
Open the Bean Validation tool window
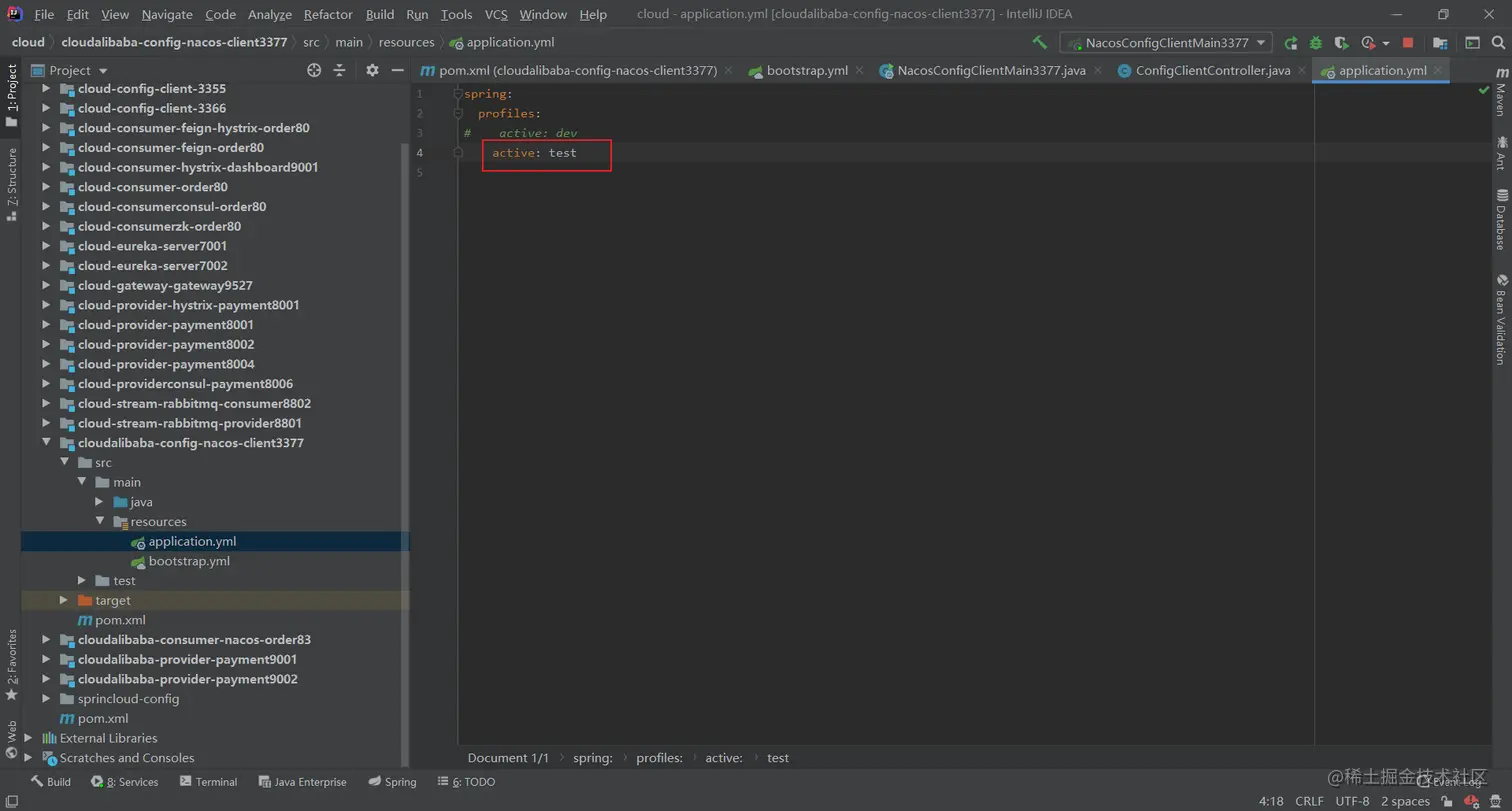(x=1501, y=319)
